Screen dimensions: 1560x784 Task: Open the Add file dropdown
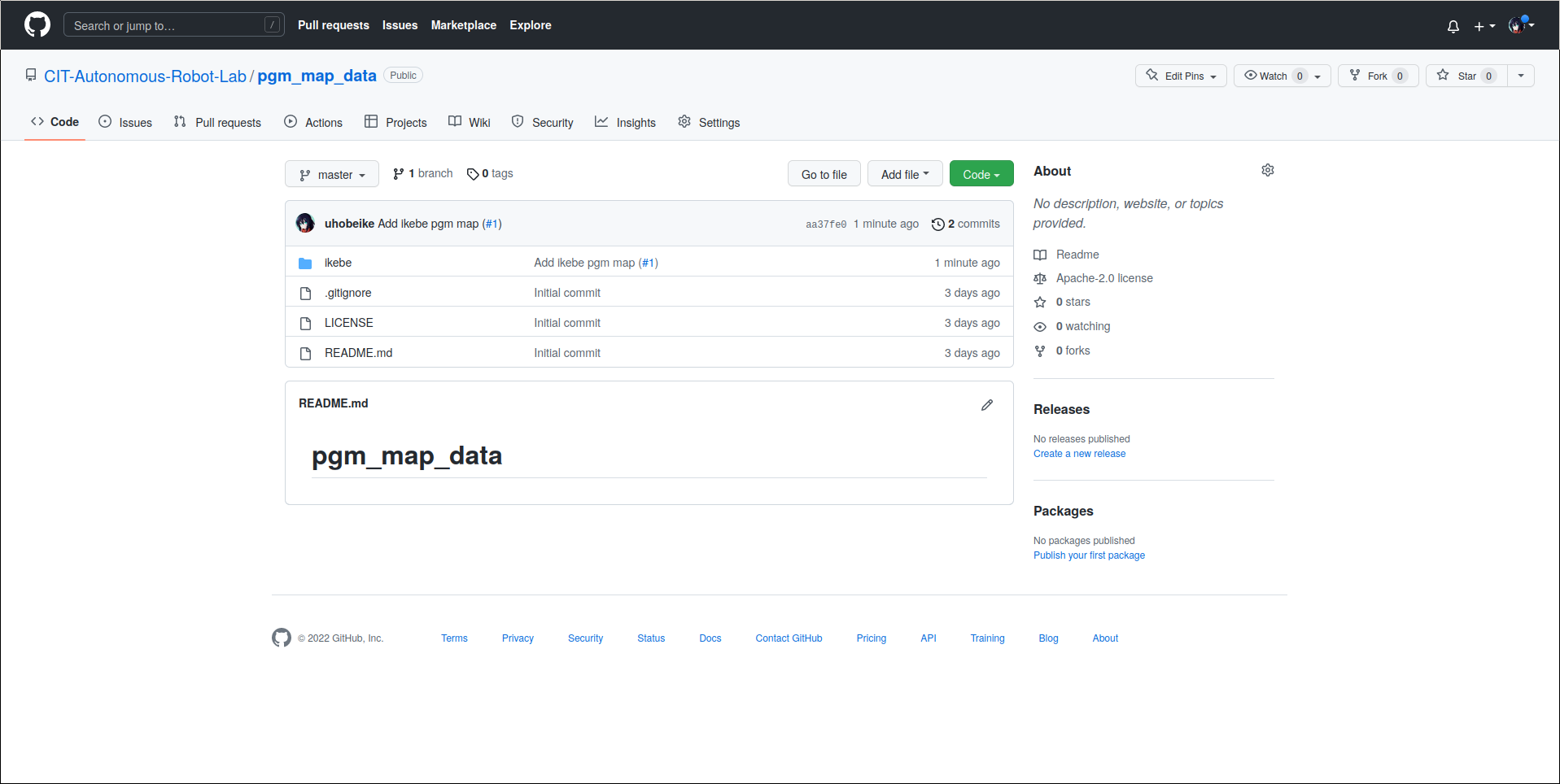tap(905, 174)
